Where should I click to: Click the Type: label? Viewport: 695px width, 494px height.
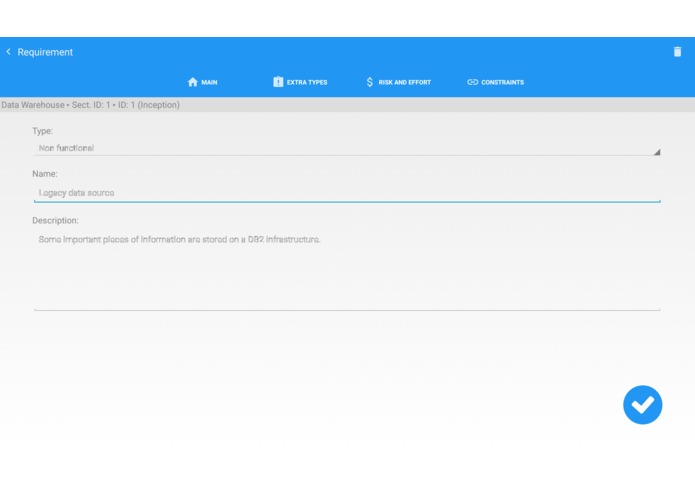(43, 131)
